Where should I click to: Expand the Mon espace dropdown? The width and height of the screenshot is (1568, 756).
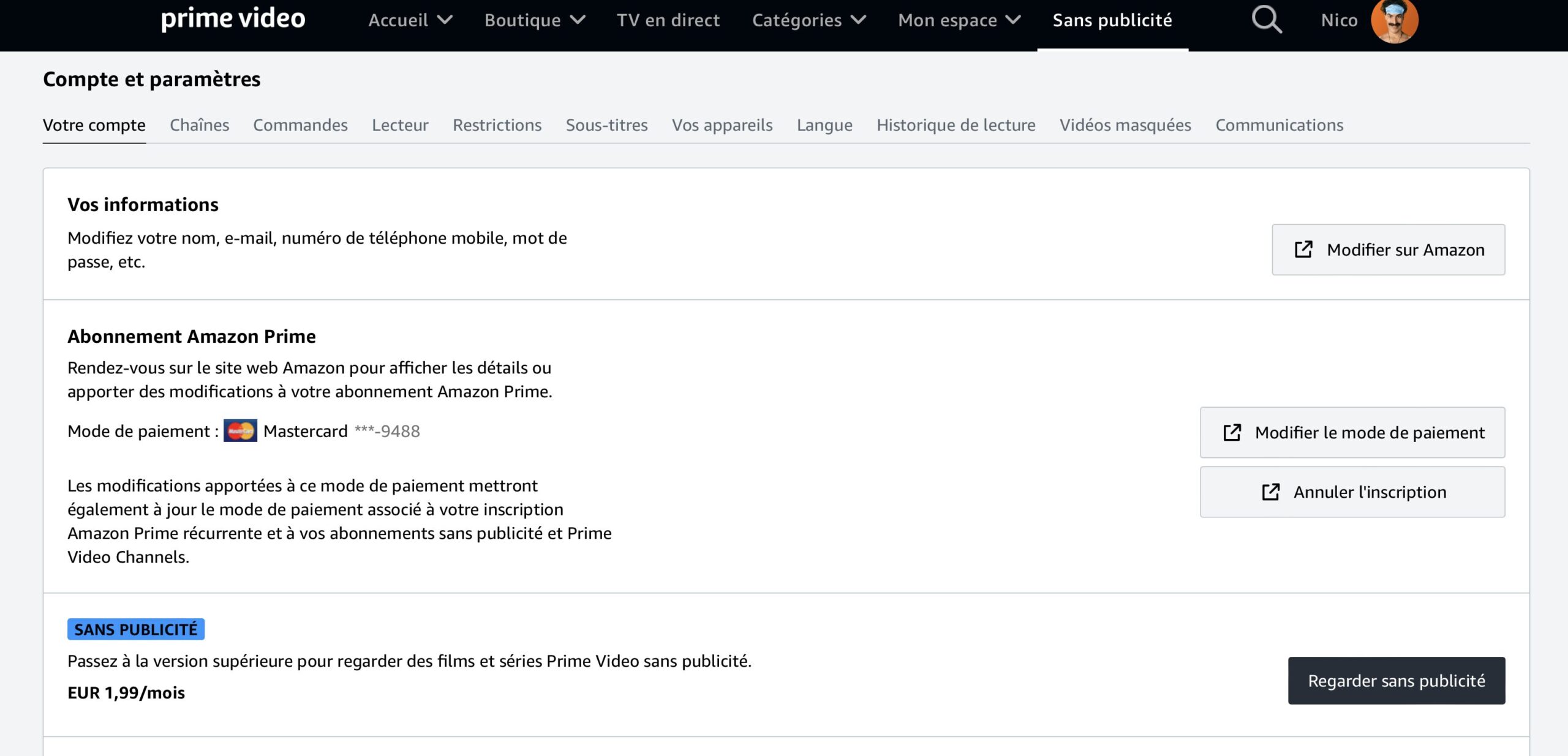coord(959,20)
